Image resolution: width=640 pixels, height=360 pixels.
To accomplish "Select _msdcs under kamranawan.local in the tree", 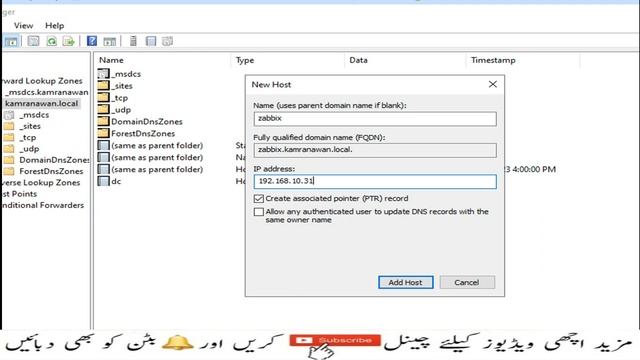I will pyautogui.click(x=34, y=115).
